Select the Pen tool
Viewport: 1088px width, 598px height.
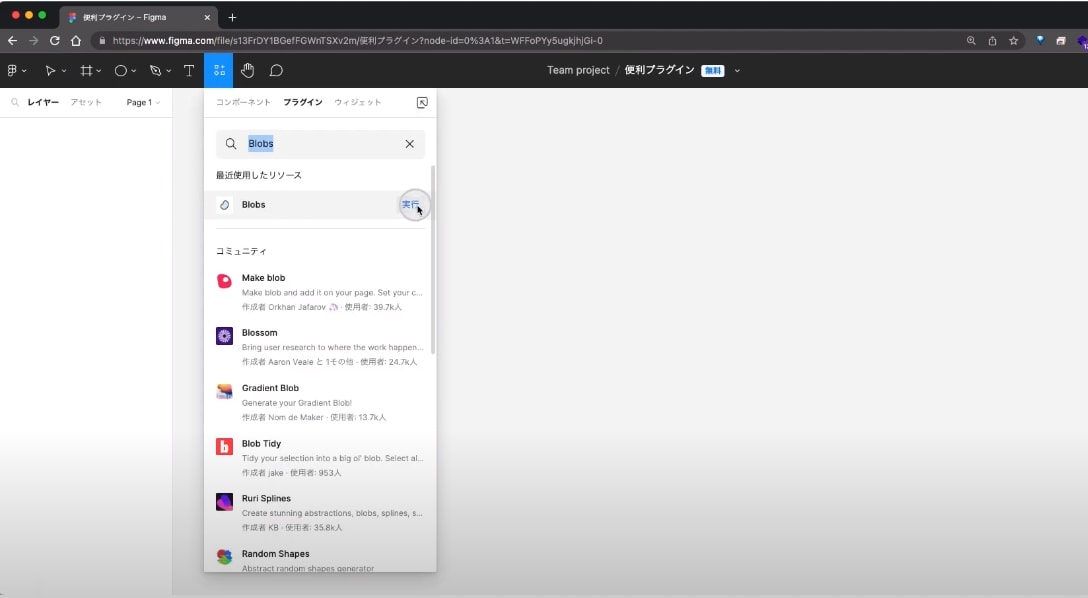point(155,70)
